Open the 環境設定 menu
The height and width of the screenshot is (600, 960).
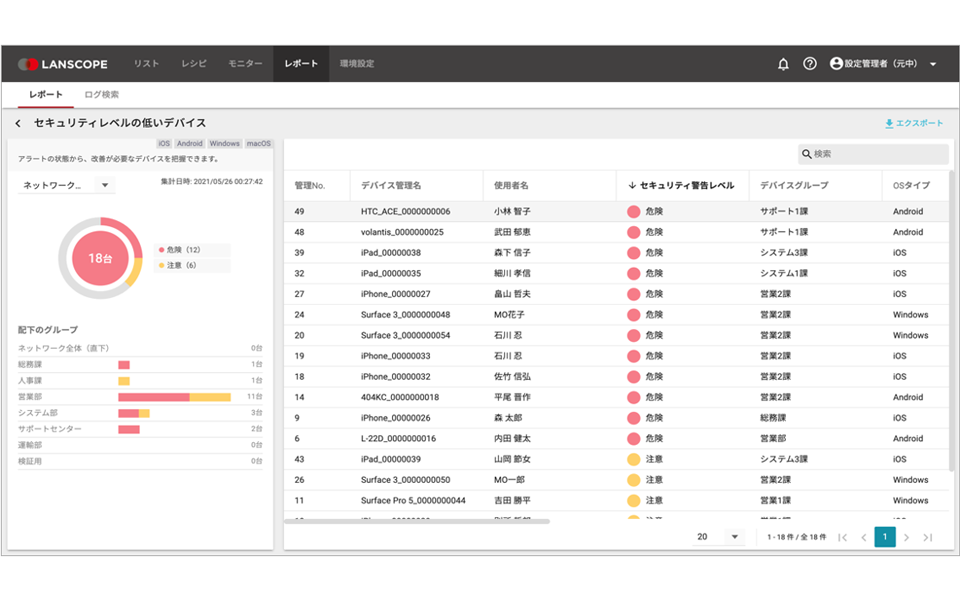(357, 64)
